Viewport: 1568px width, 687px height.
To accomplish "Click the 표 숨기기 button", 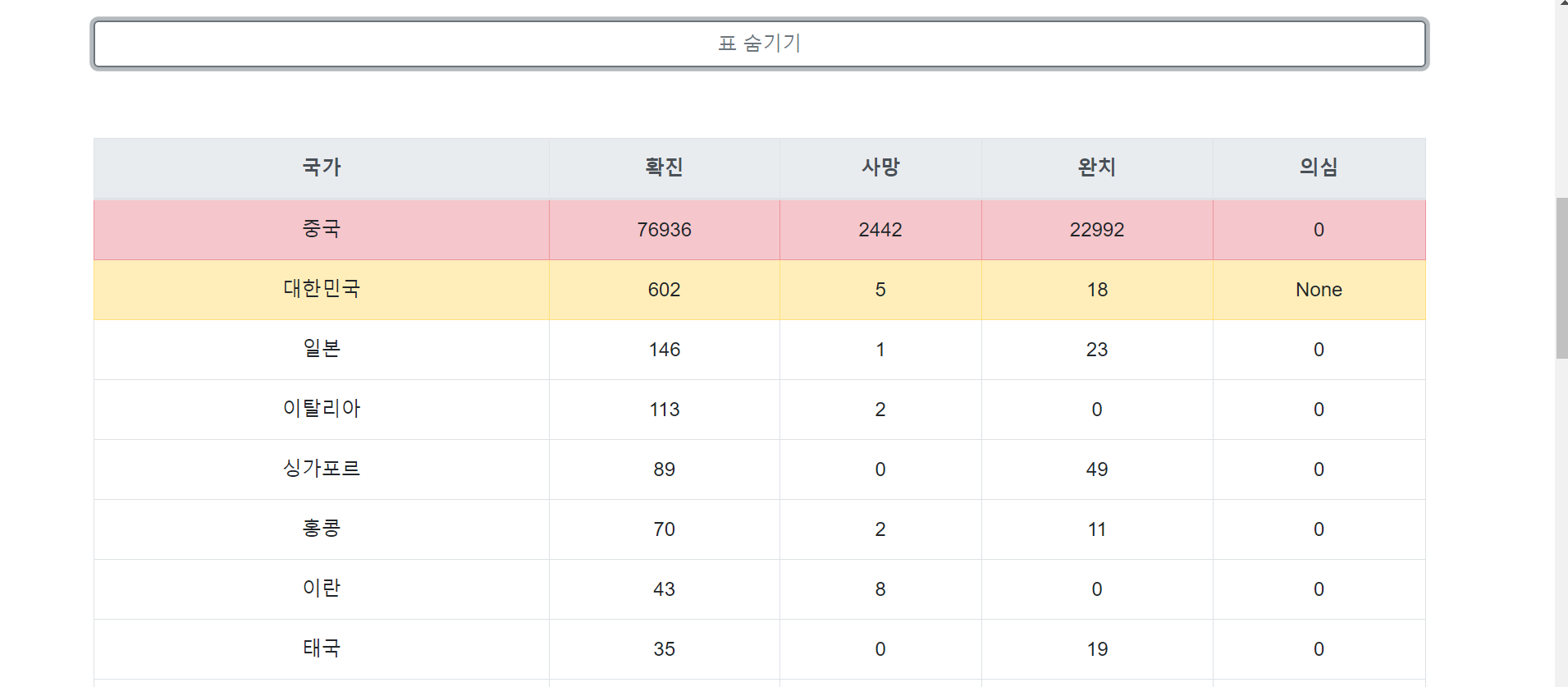I will click(759, 44).
